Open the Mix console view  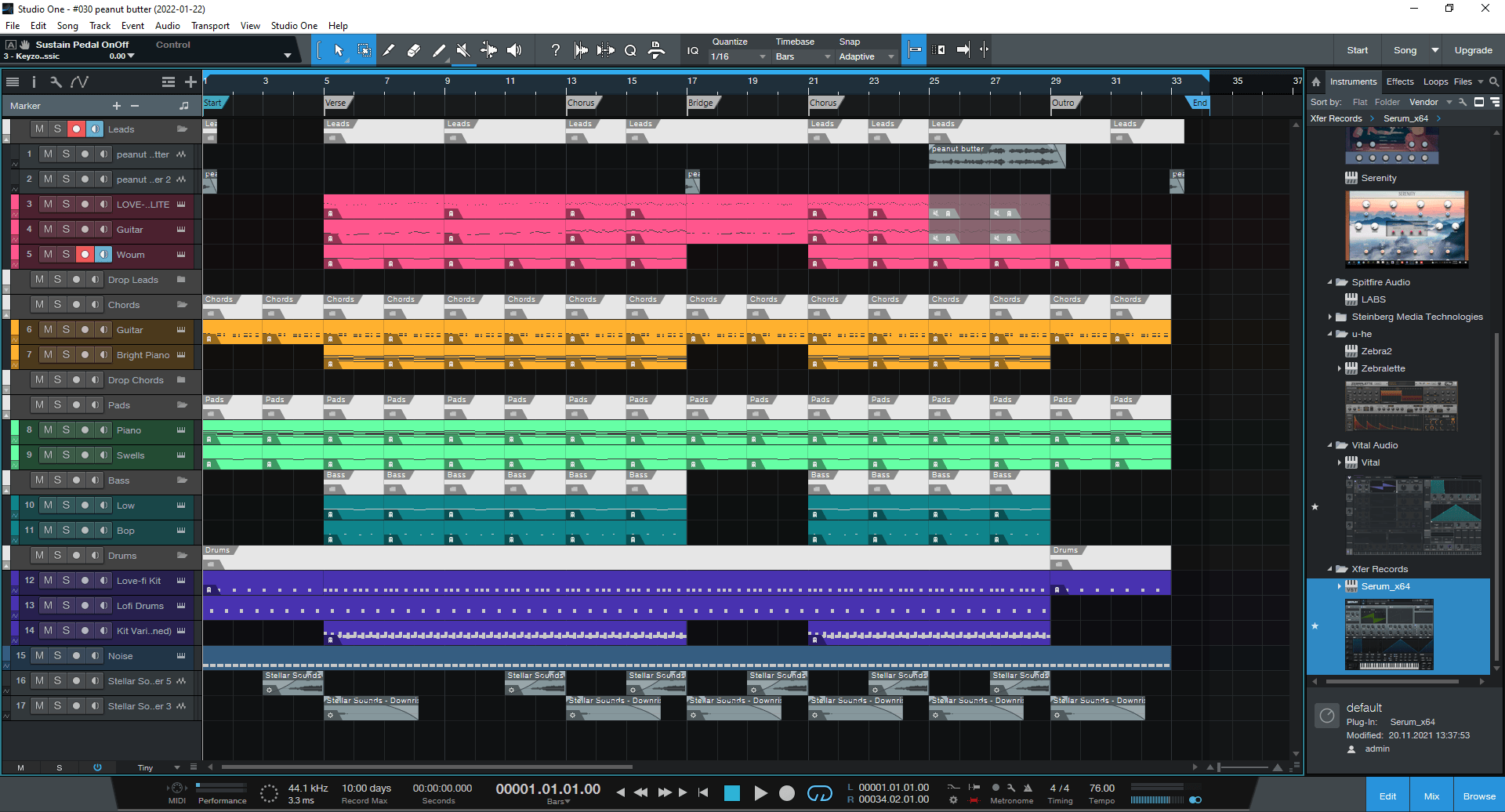pos(1431,796)
